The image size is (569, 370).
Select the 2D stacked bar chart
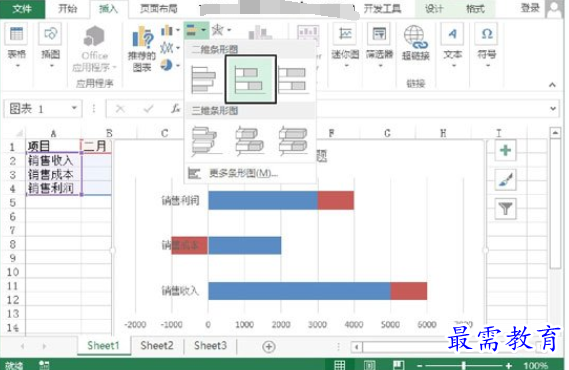click(x=250, y=79)
